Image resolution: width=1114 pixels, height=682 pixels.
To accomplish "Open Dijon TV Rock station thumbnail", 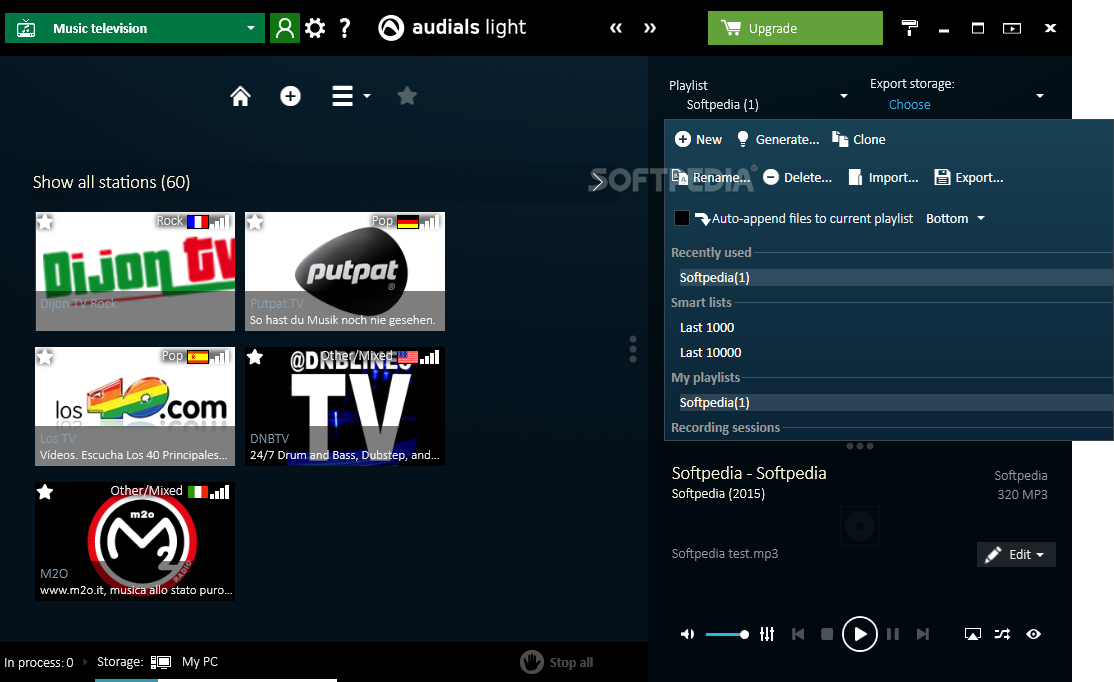I will pos(135,271).
